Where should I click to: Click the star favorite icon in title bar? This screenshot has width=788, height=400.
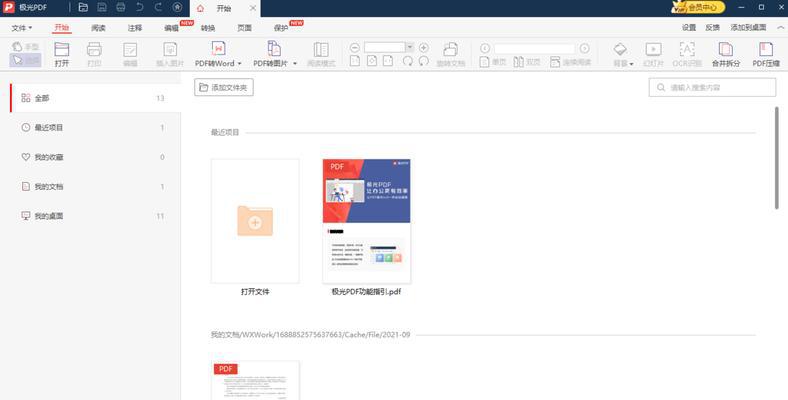tap(177, 8)
